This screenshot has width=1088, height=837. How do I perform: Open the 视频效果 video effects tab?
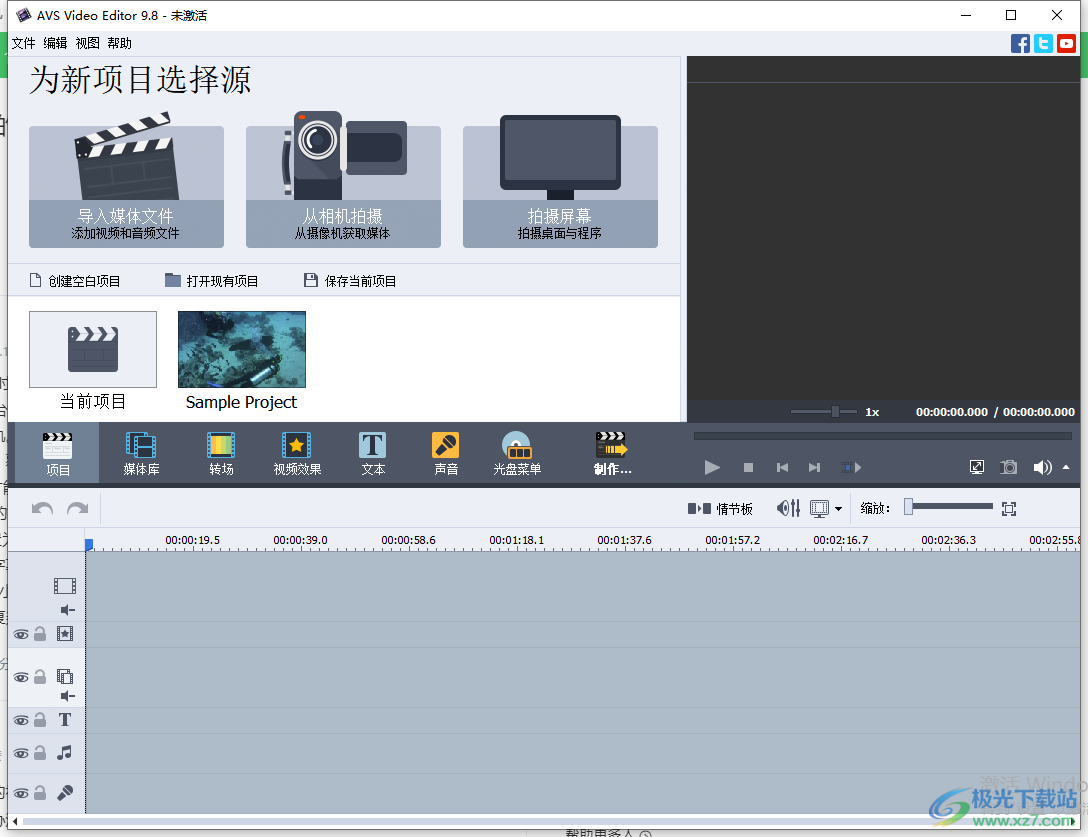[x=297, y=453]
